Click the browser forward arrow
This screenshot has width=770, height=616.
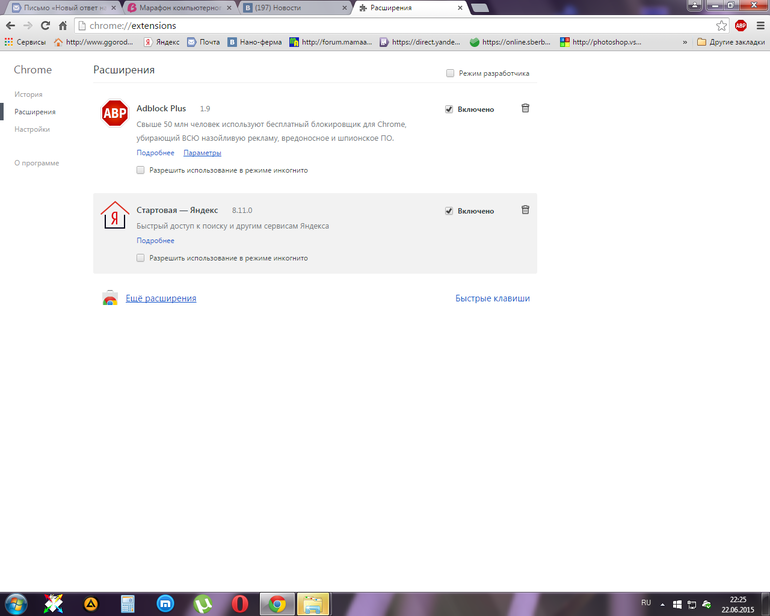pos(28,26)
